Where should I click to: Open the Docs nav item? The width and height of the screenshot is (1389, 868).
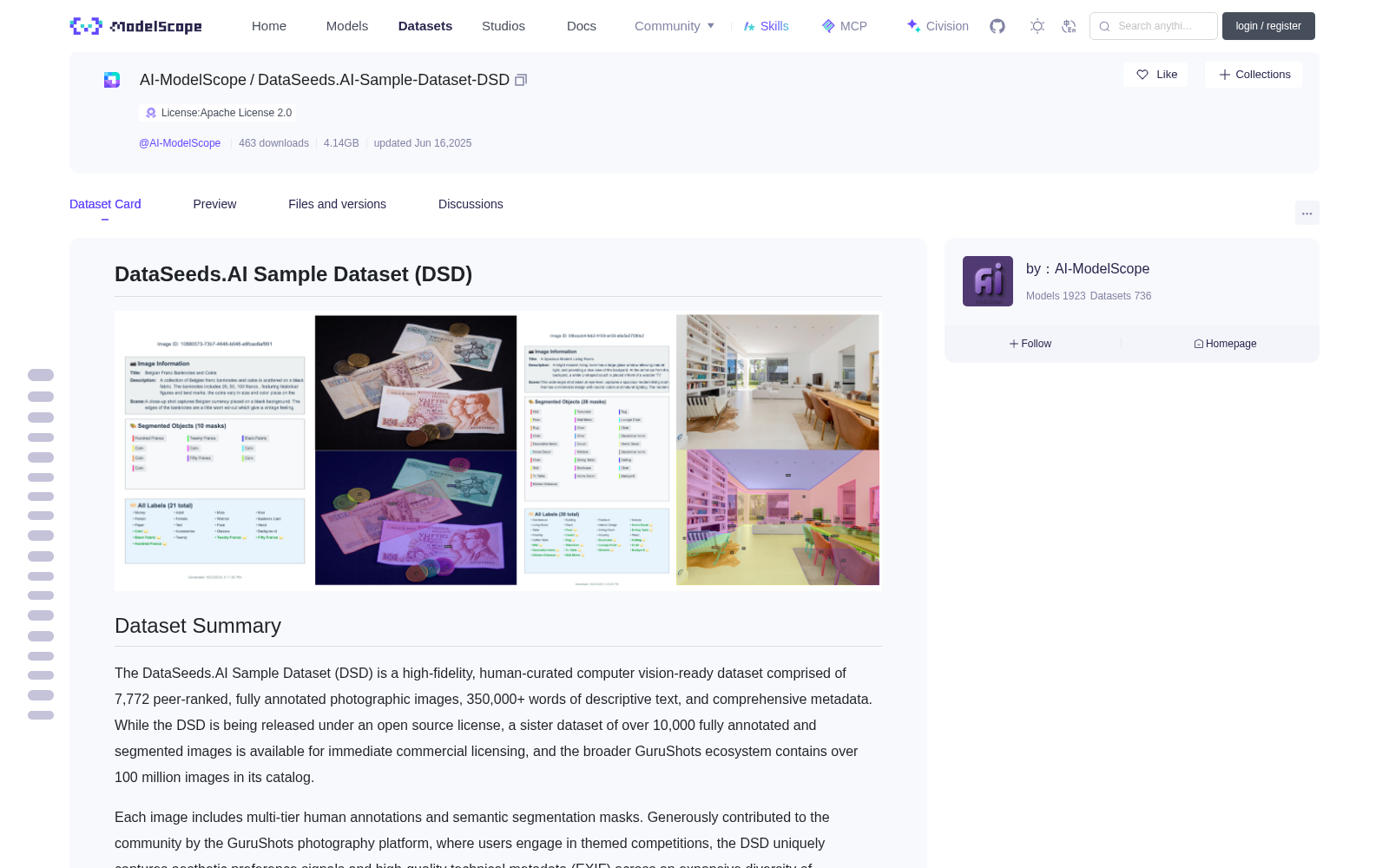point(582,26)
